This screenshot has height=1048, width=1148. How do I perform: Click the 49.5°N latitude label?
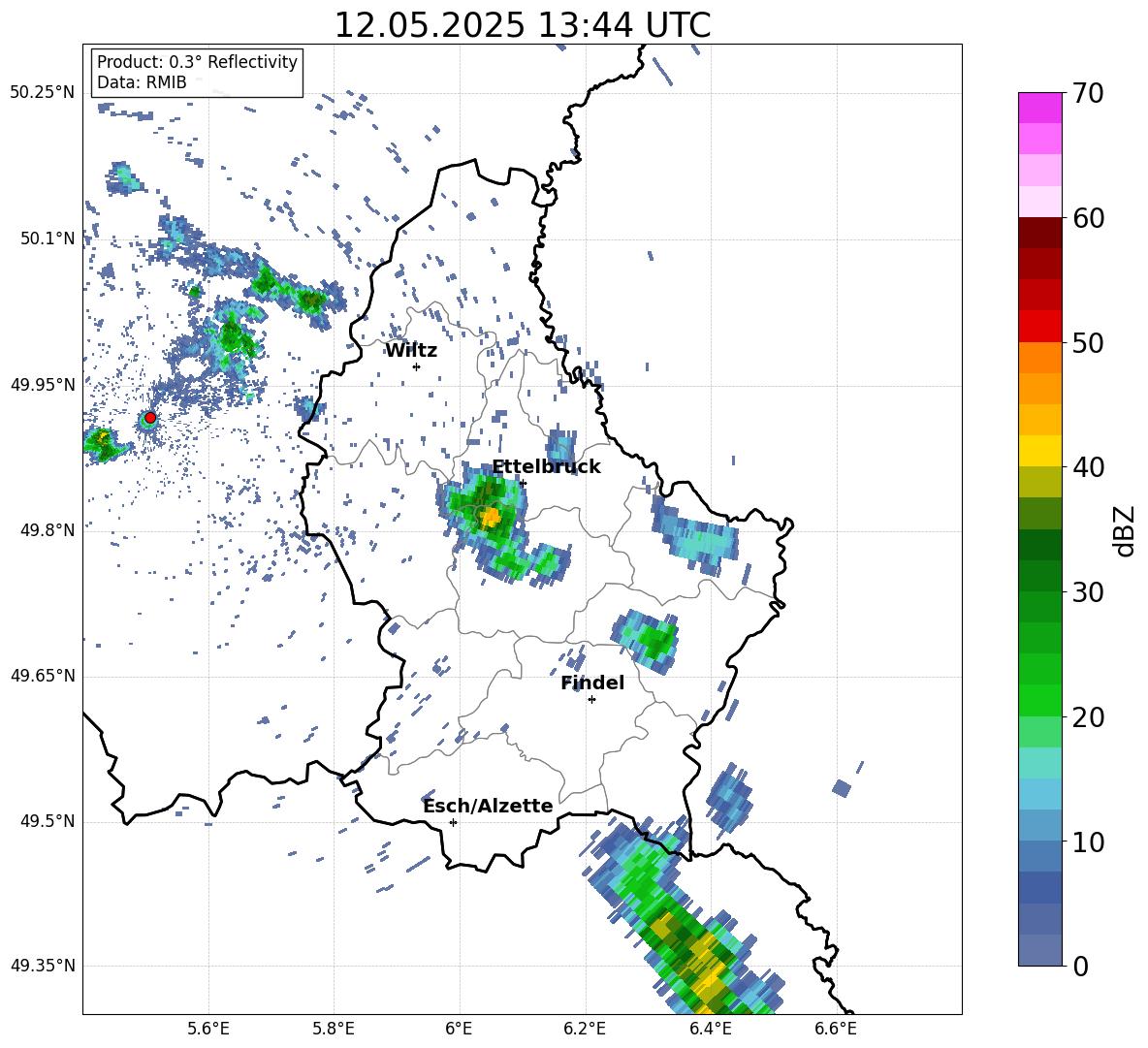48,821
